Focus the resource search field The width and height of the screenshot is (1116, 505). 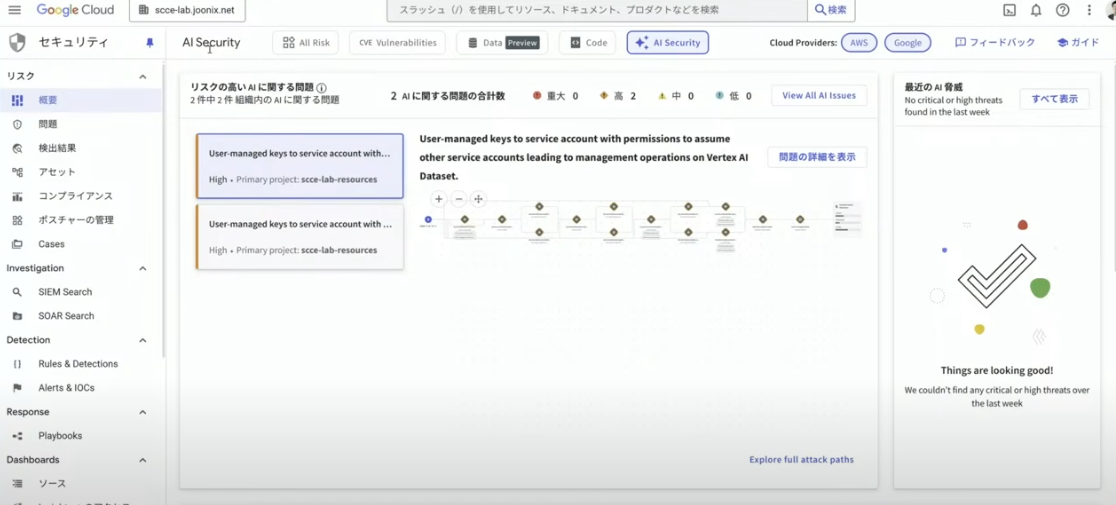[x=597, y=10]
